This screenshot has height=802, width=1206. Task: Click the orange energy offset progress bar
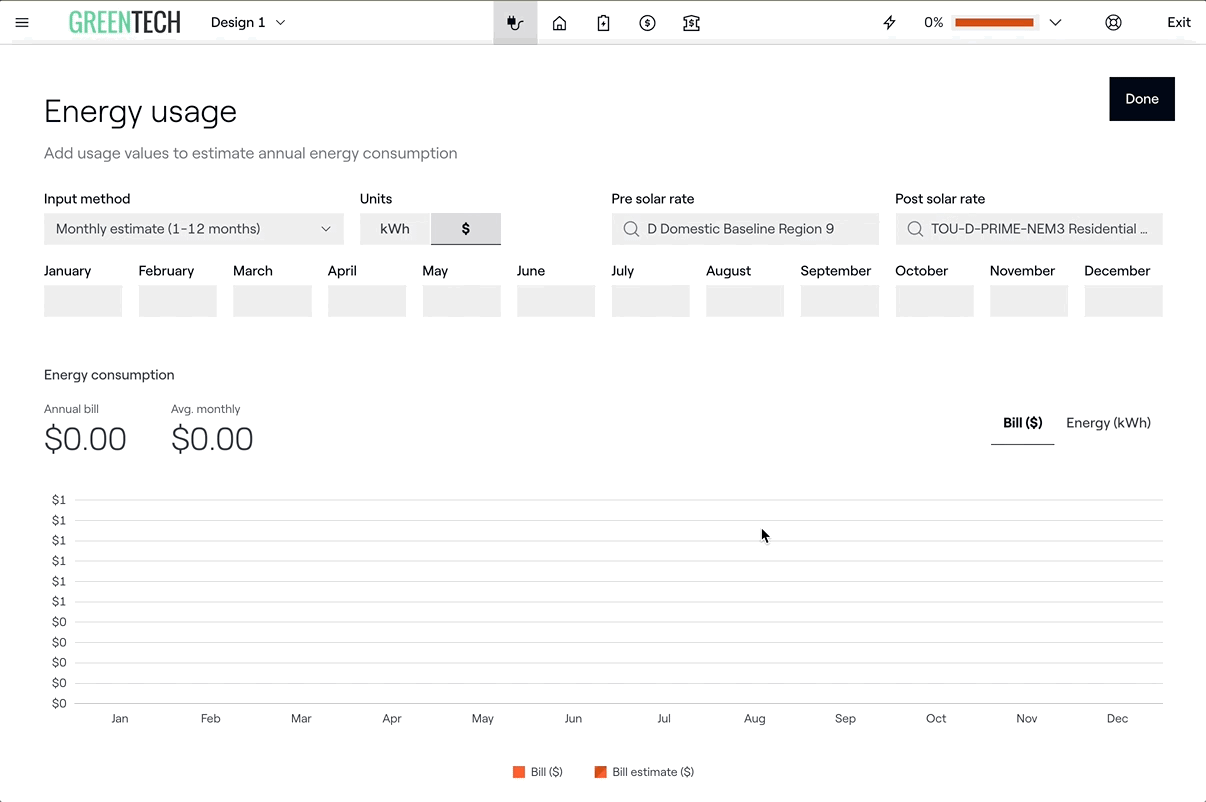[x=994, y=22]
